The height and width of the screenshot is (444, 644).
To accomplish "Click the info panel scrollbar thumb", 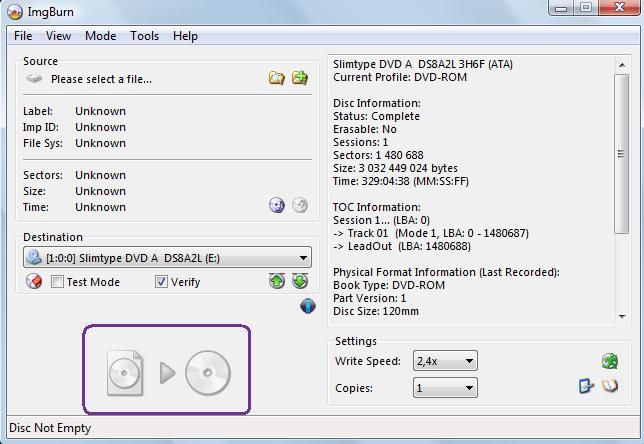I will click(622, 154).
